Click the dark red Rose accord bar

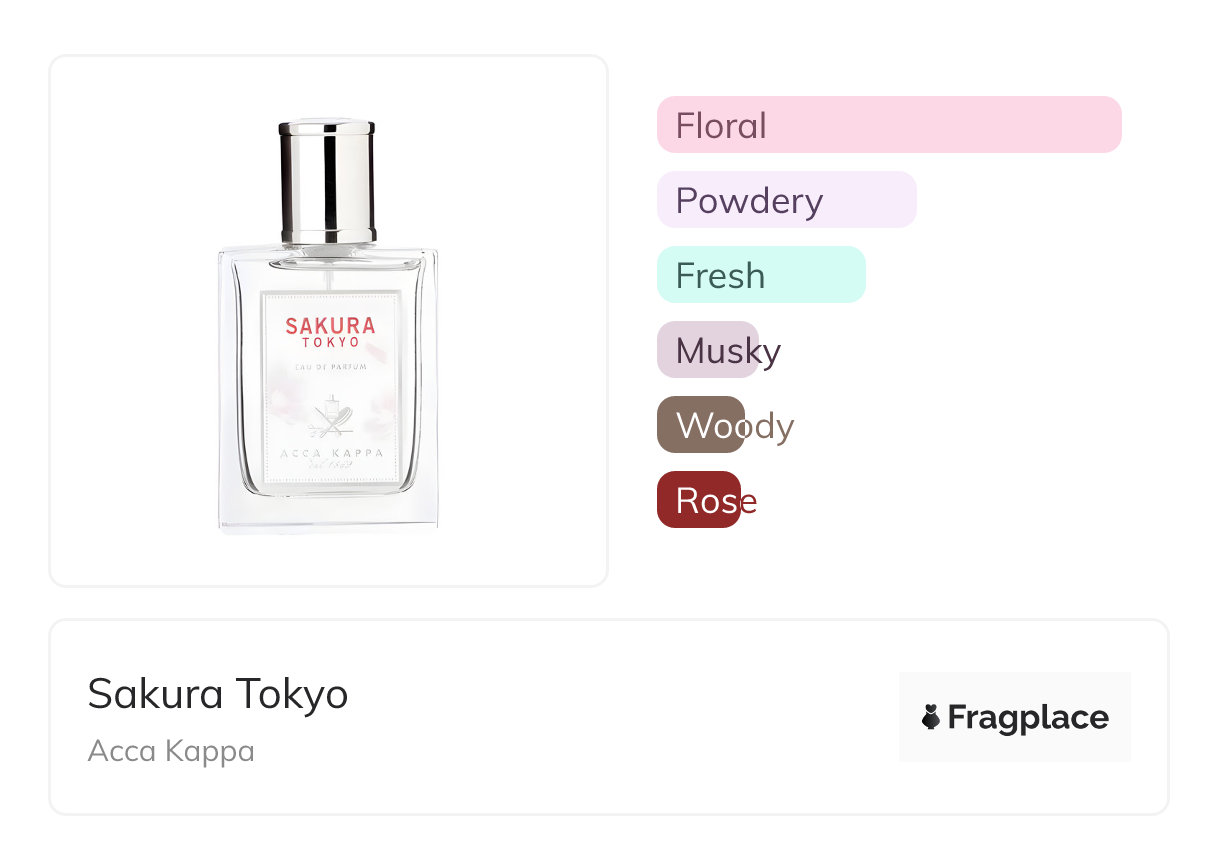tap(698, 500)
